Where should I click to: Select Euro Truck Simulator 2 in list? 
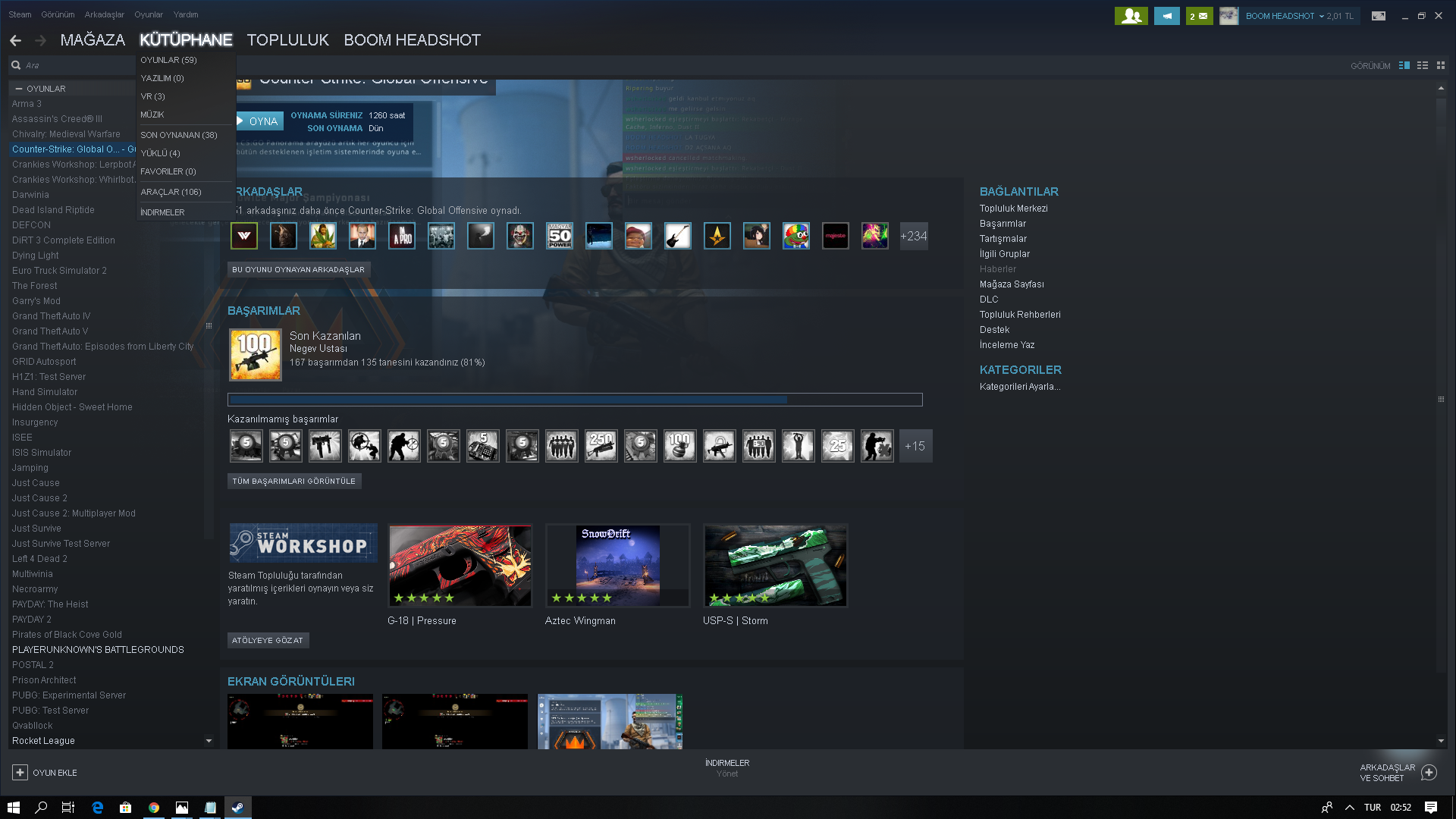point(59,271)
